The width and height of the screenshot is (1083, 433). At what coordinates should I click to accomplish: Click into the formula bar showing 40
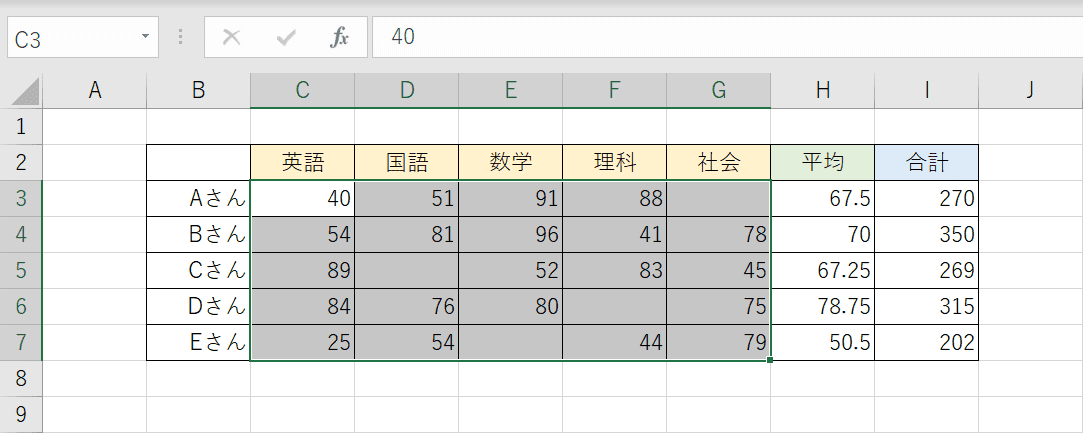point(727,37)
